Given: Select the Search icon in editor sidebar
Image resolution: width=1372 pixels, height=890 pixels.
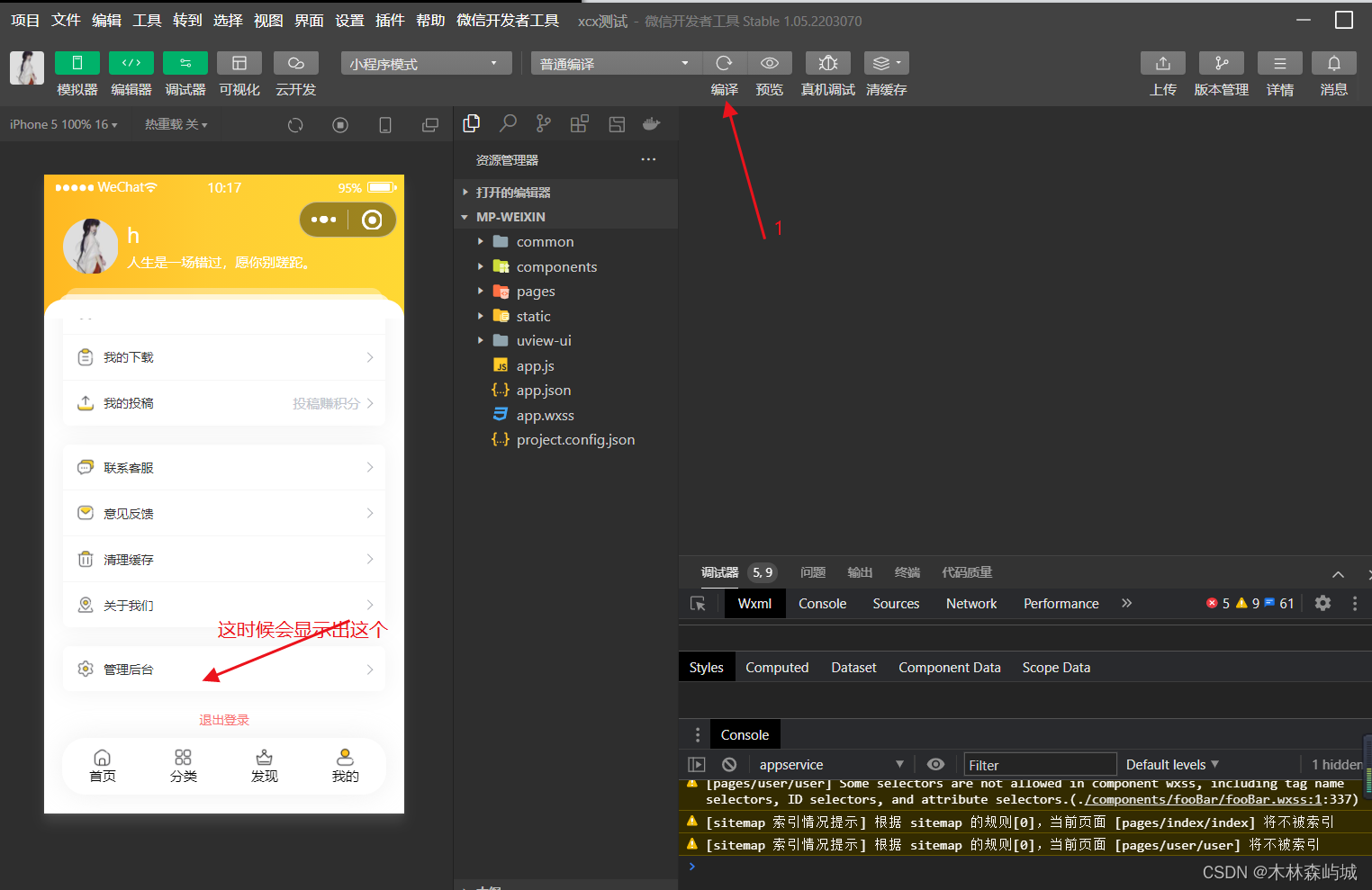Looking at the screenshot, I should pyautogui.click(x=509, y=123).
